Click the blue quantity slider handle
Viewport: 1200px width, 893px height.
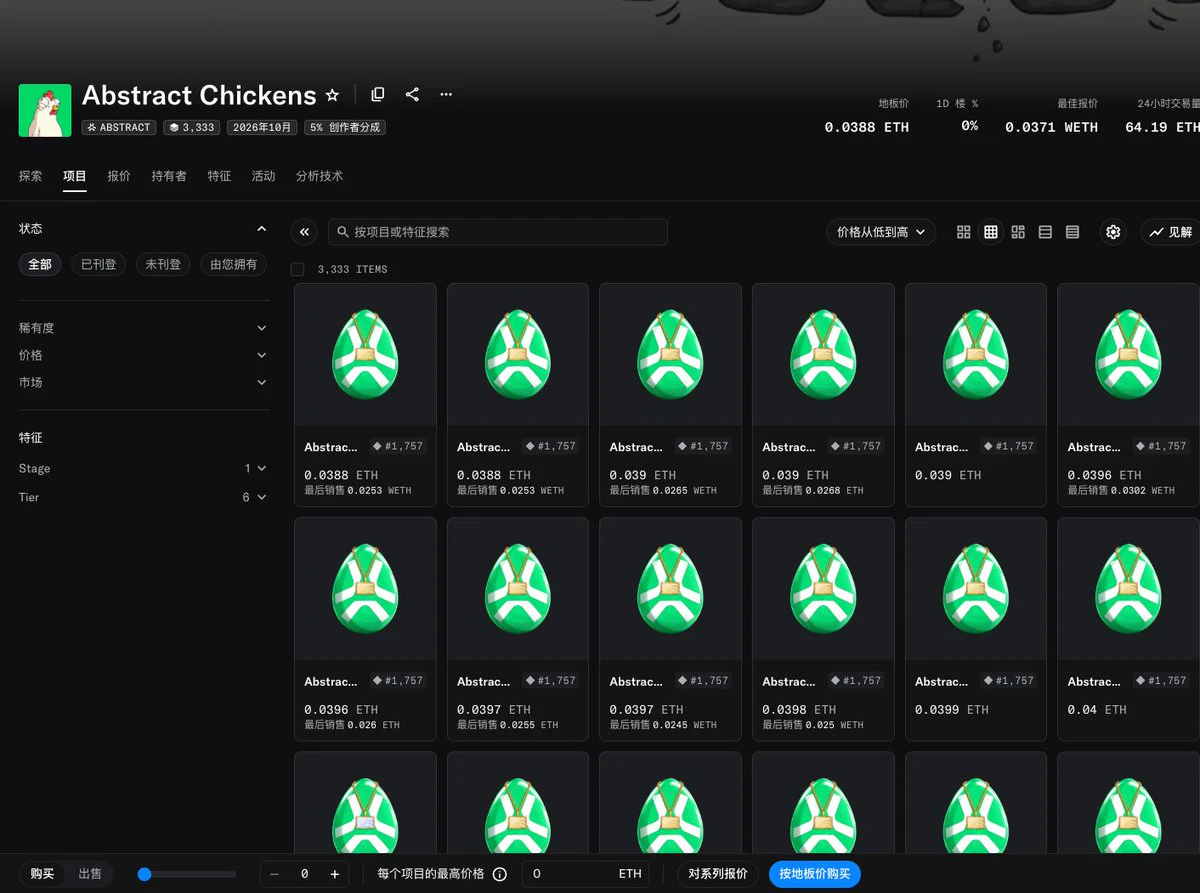point(145,874)
